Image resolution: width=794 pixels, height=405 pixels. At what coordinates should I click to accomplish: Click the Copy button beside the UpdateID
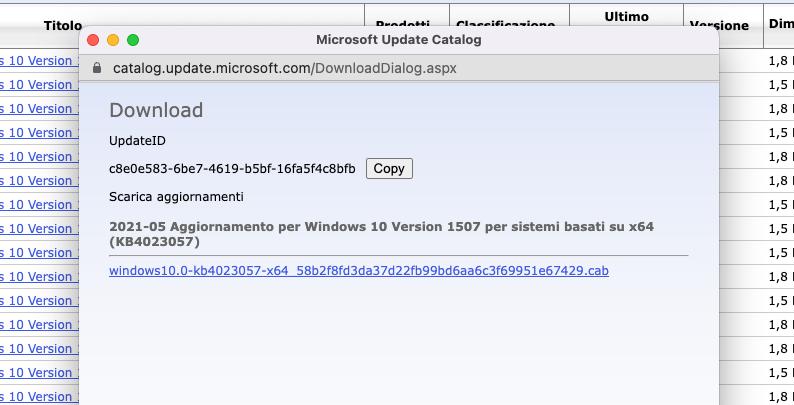[x=389, y=169]
